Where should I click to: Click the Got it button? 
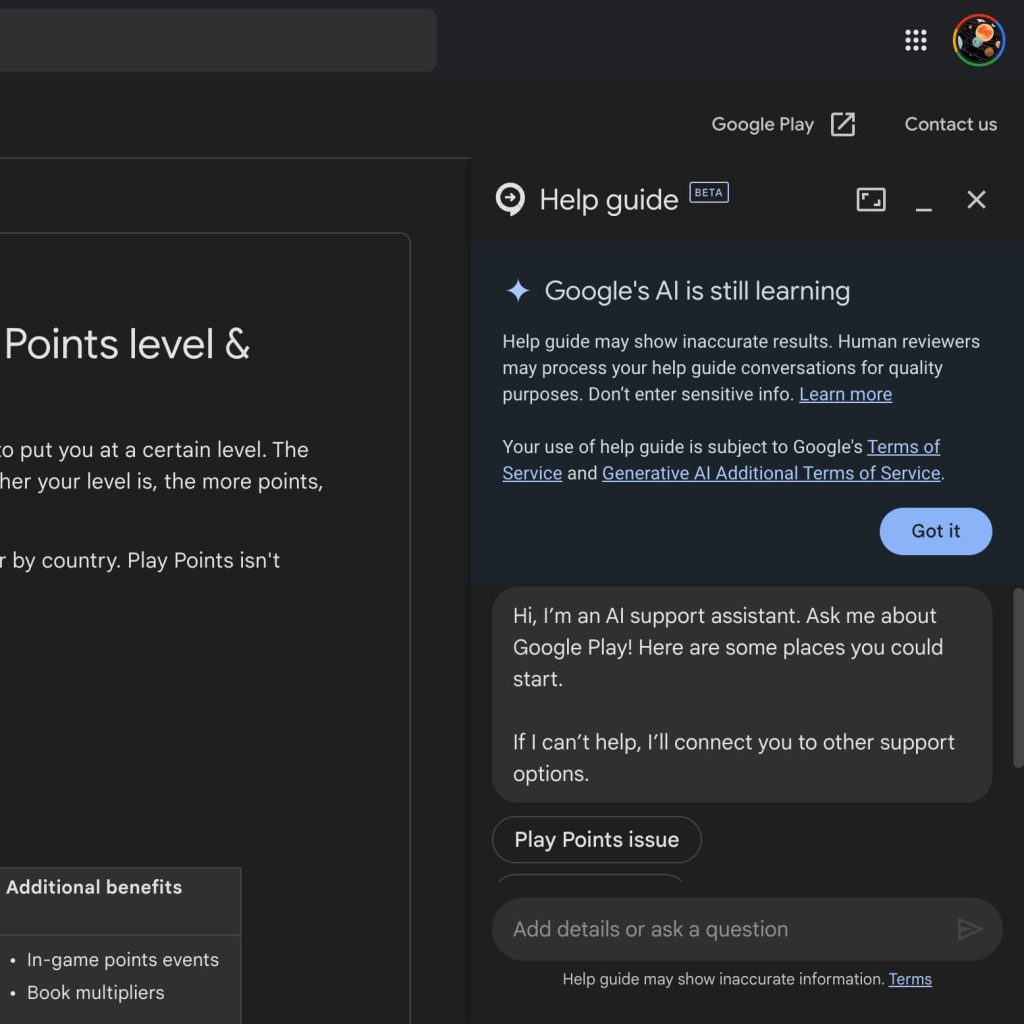point(935,531)
